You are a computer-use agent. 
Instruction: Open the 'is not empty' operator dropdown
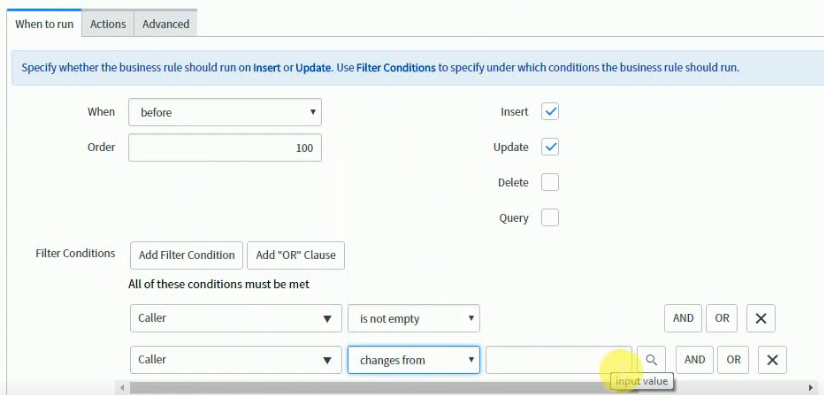414,318
